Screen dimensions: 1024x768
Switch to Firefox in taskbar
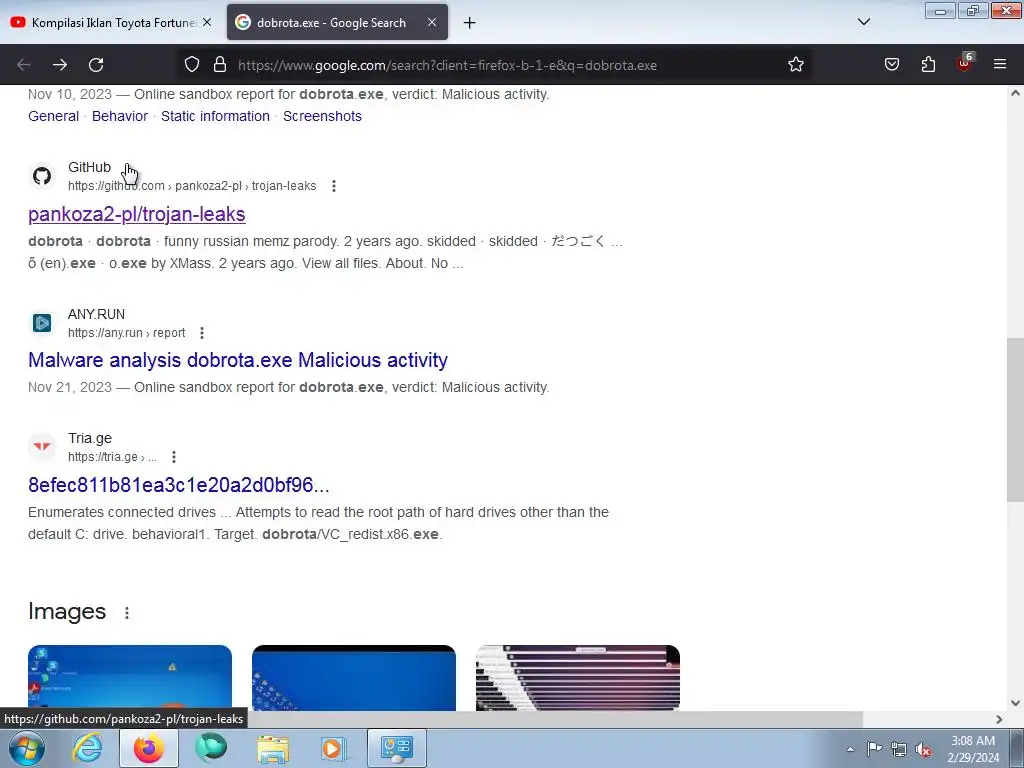click(x=149, y=748)
